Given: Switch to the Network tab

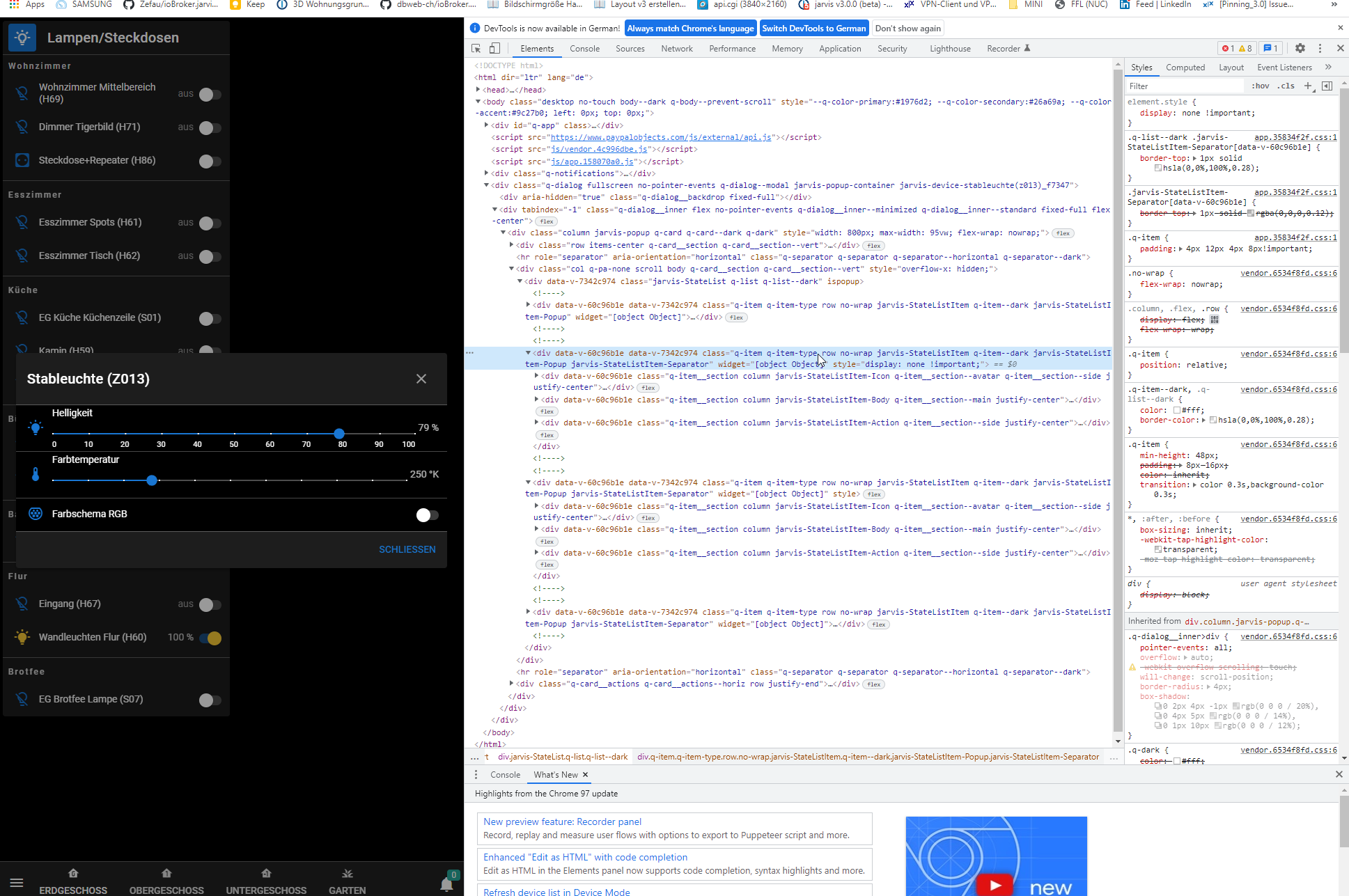Looking at the screenshot, I should pyautogui.click(x=677, y=48).
